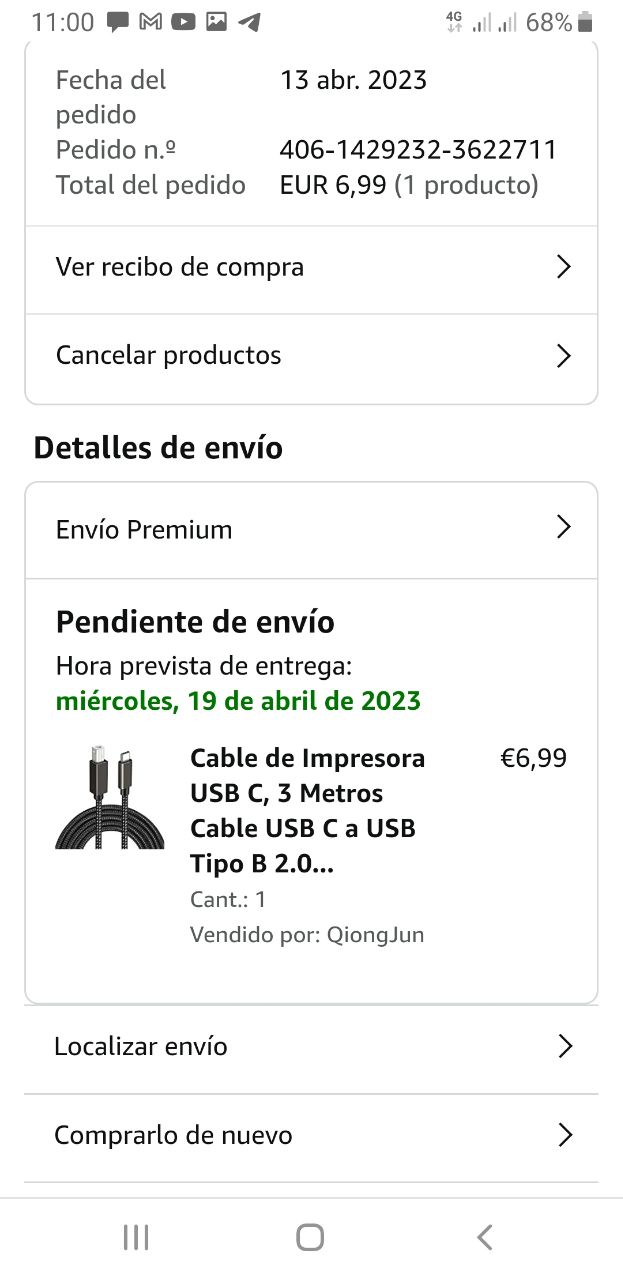Viewport: 623px width, 1280px height.
Task: Expand the Cancelar productos chevron
Action: tap(564, 355)
